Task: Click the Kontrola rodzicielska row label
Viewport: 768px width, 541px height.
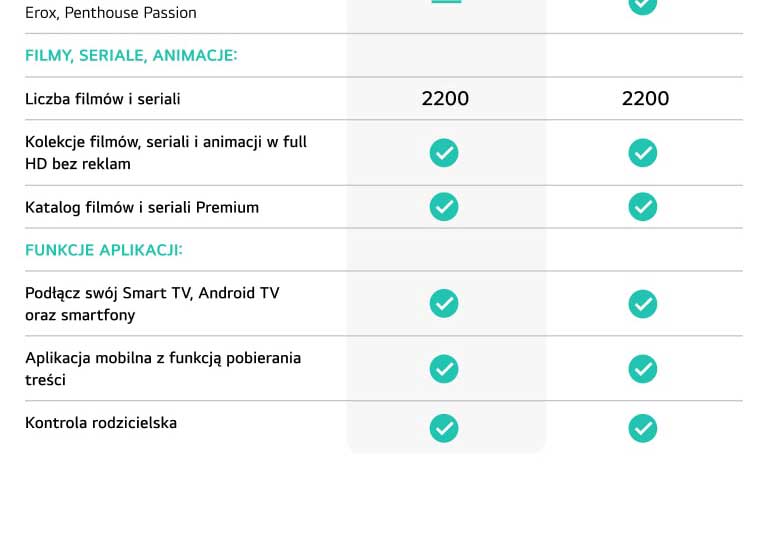Action: point(101,423)
